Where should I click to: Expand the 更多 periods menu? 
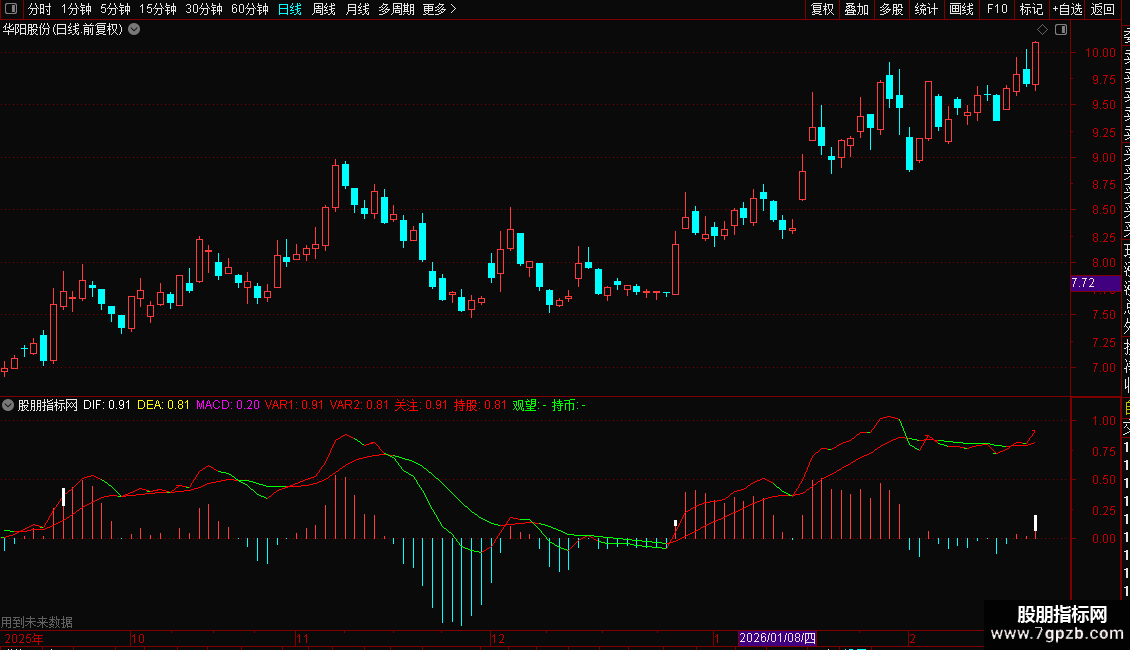coord(440,9)
